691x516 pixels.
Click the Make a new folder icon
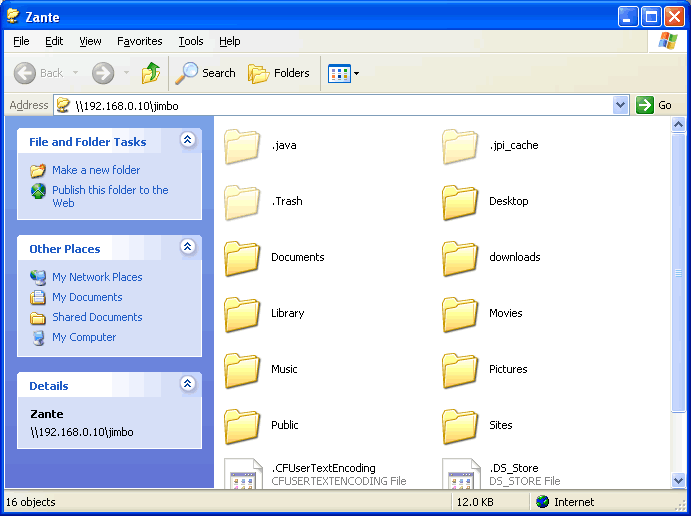click(38, 171)
